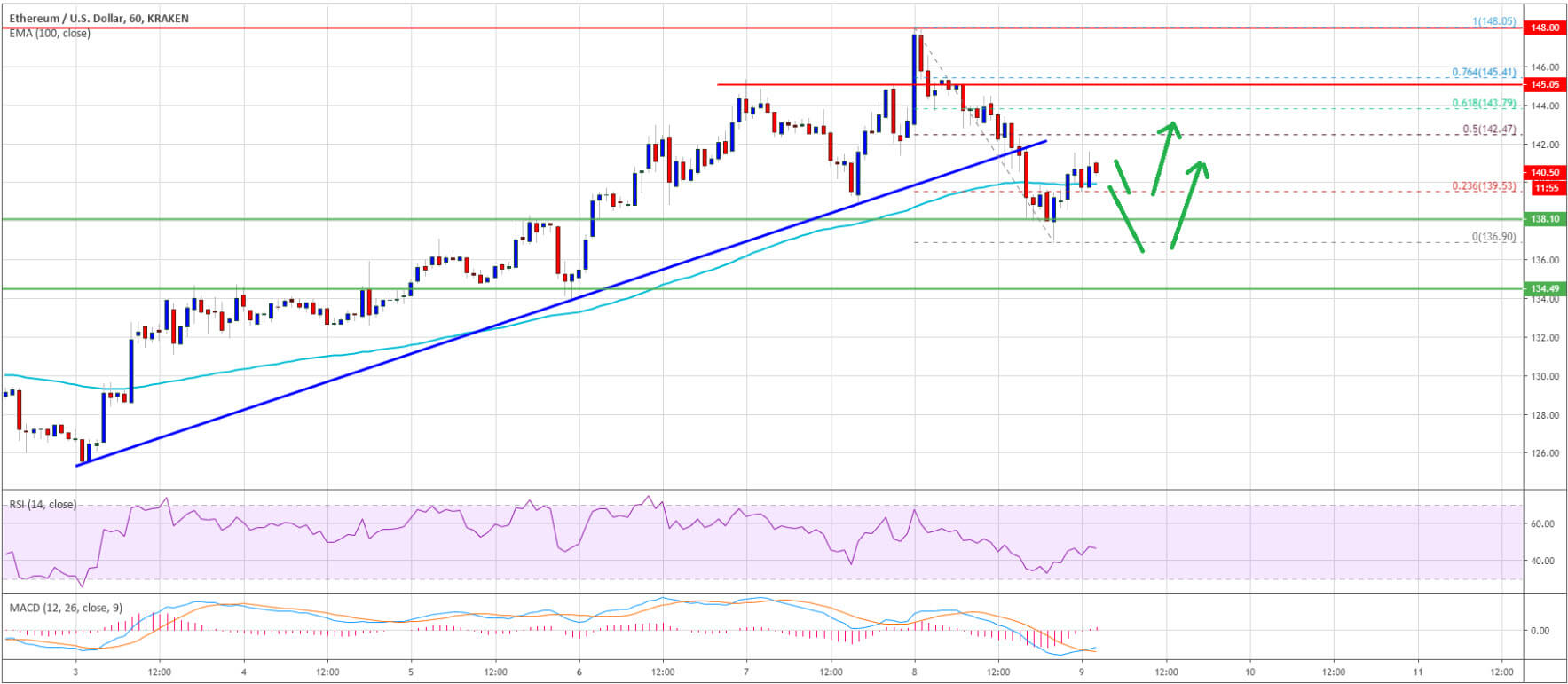Screen dimensions: 1568x684
Task: Click the green 134.49 price tag
Action: tap(1545, 289)
